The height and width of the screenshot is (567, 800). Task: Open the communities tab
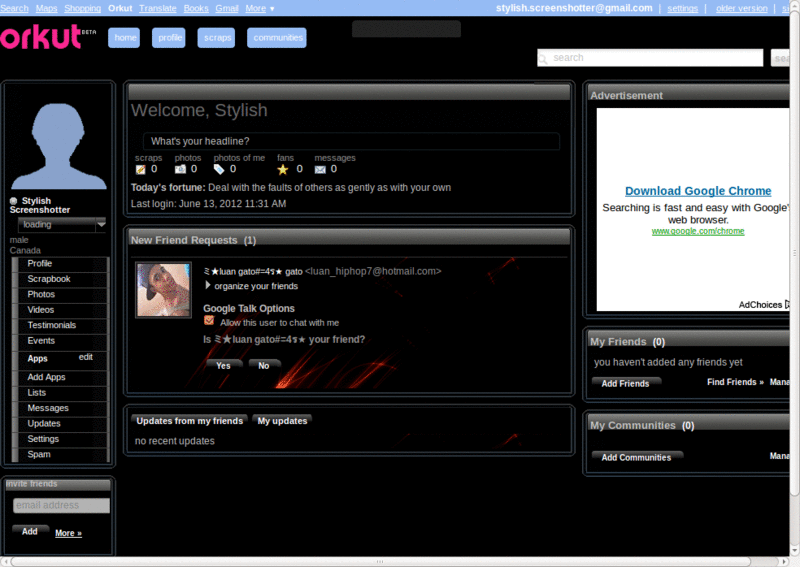[277, 38]
